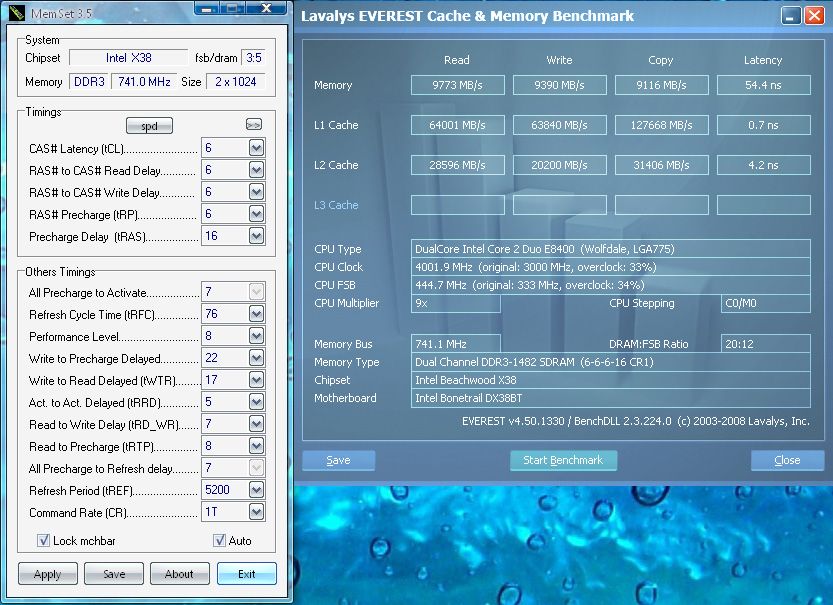Click the Exit button in MemSet
Viewport: 833px width, 605px height.
[x=246, y=574]
